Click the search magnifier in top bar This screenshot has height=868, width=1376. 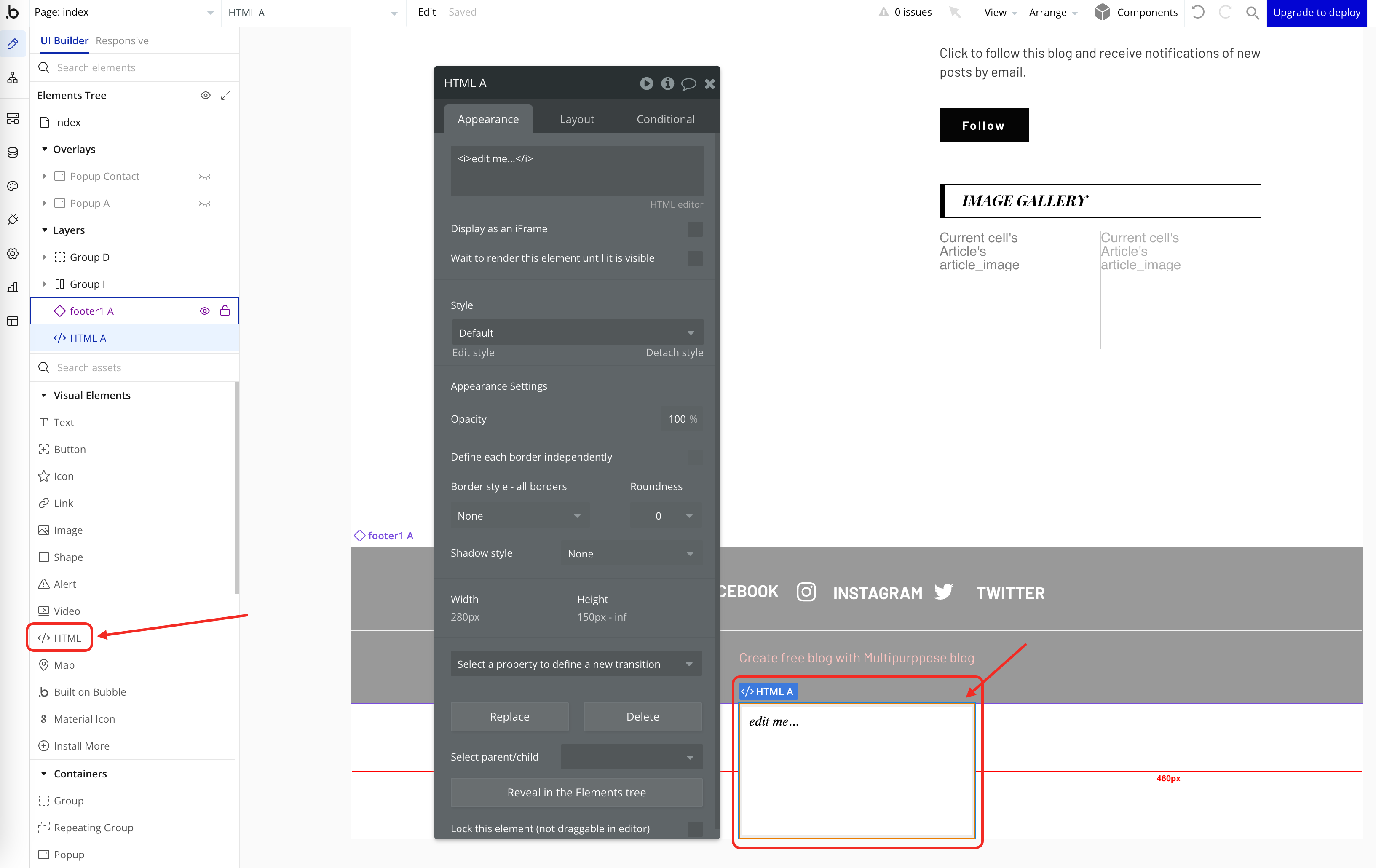(x=1252, y=12)
